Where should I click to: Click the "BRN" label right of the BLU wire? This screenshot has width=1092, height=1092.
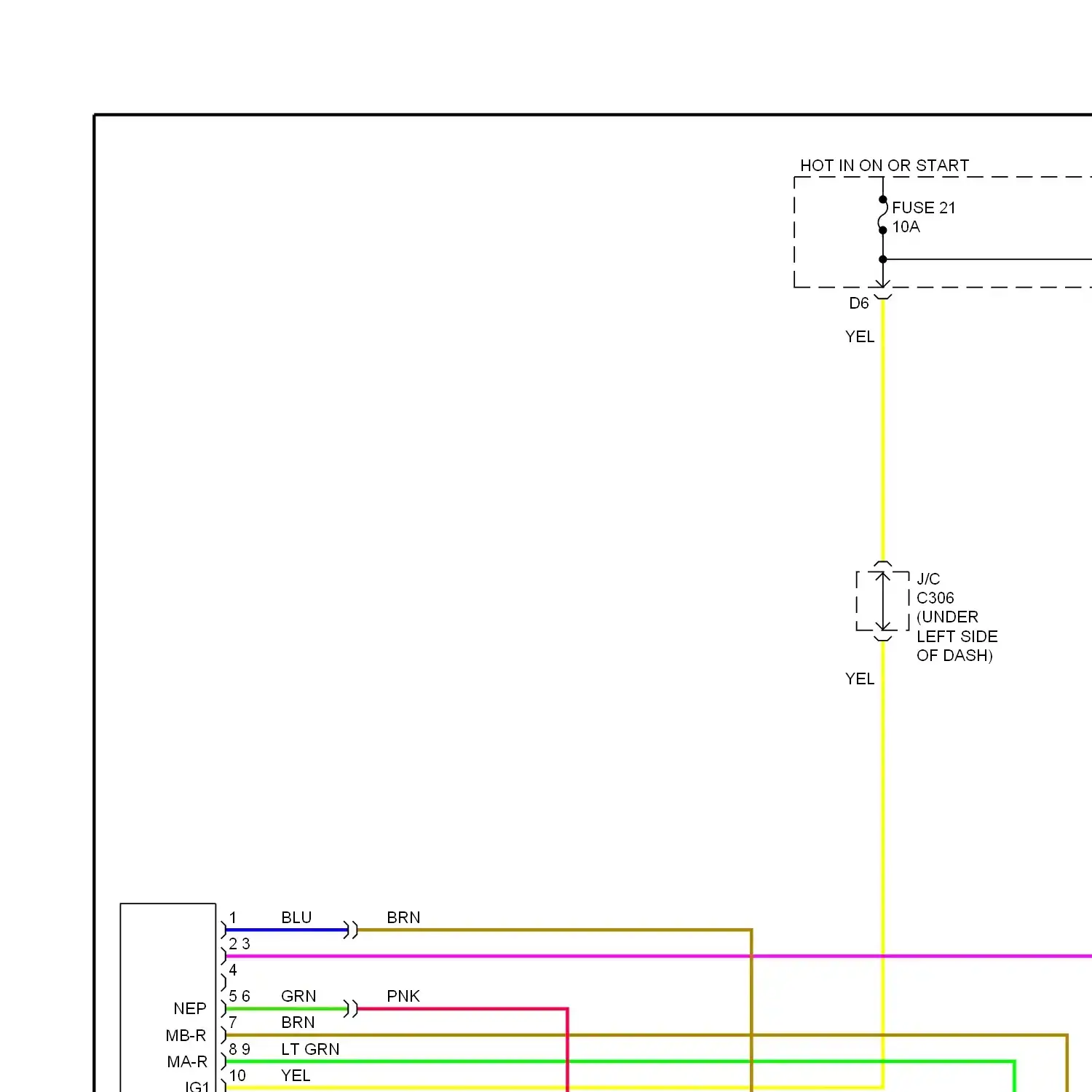(403, 918)
